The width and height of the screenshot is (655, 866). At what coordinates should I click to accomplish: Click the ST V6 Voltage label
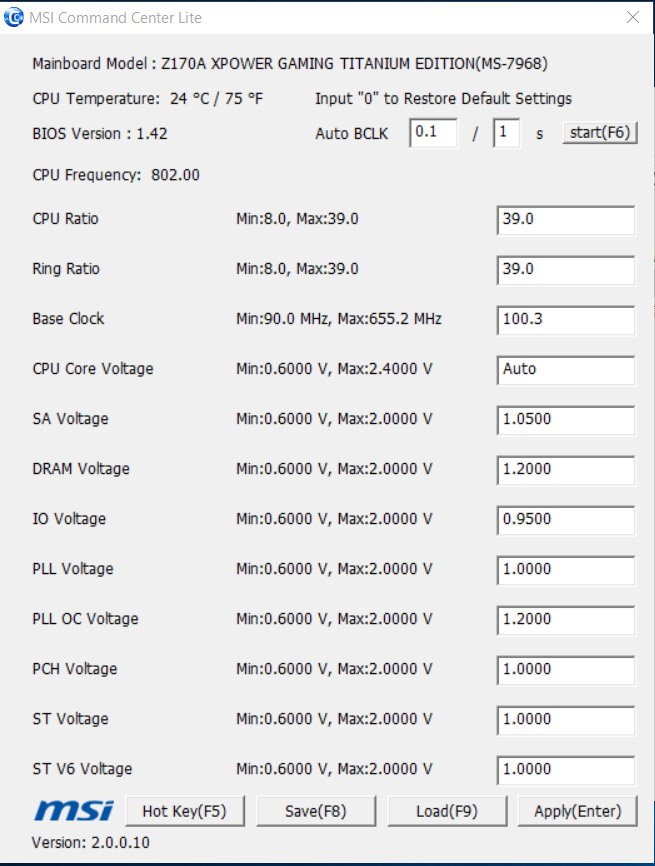coord(82,769)
